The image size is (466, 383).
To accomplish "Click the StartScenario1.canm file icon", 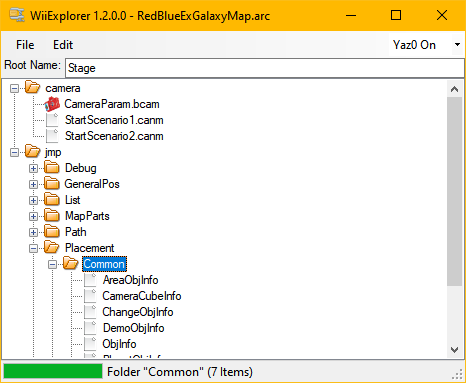I will [52, 120].
